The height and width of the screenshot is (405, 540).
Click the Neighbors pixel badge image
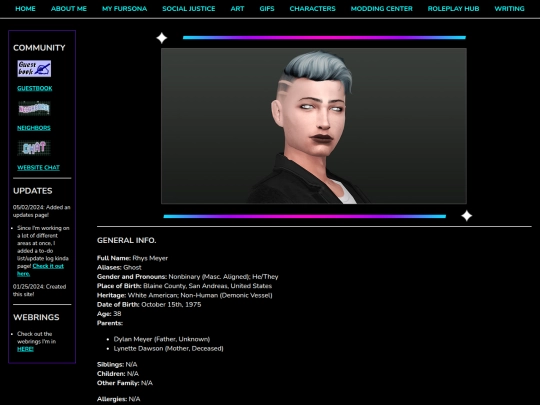34,108
